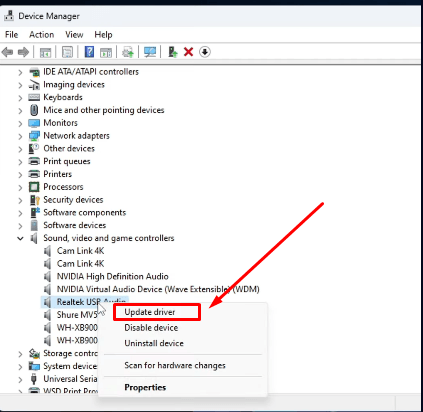This screenshot has width=423, height=412.
Task: Expand Mice and other pointing devices
Action: coord(20,110)
